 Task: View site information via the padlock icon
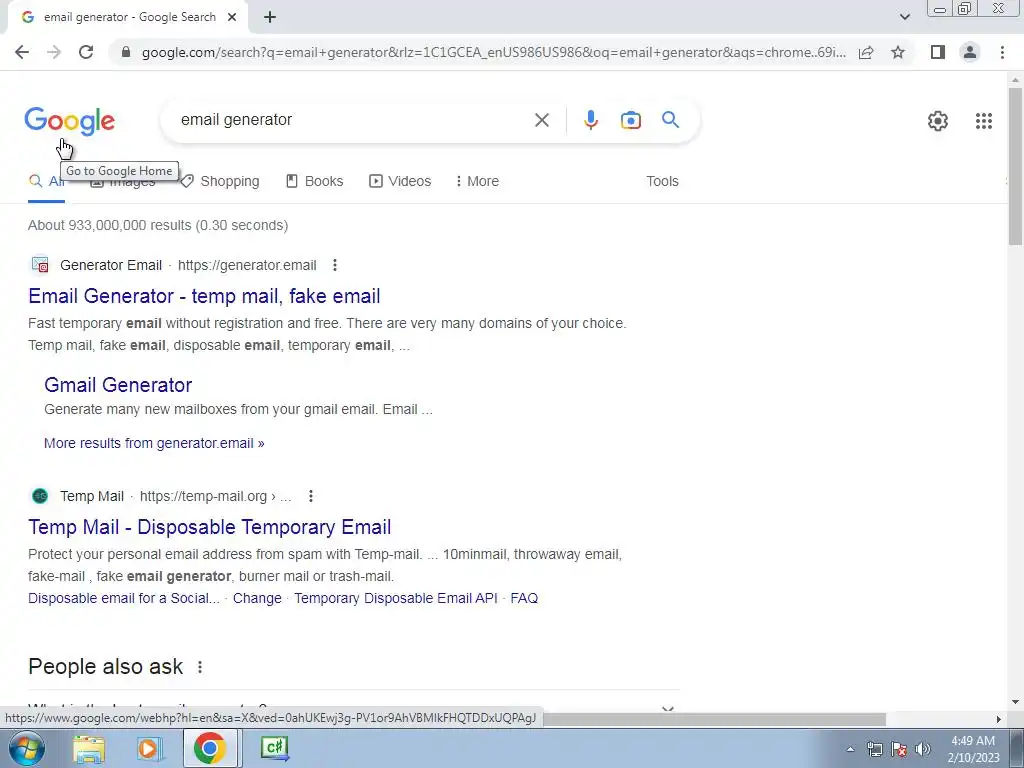(126, 52)
